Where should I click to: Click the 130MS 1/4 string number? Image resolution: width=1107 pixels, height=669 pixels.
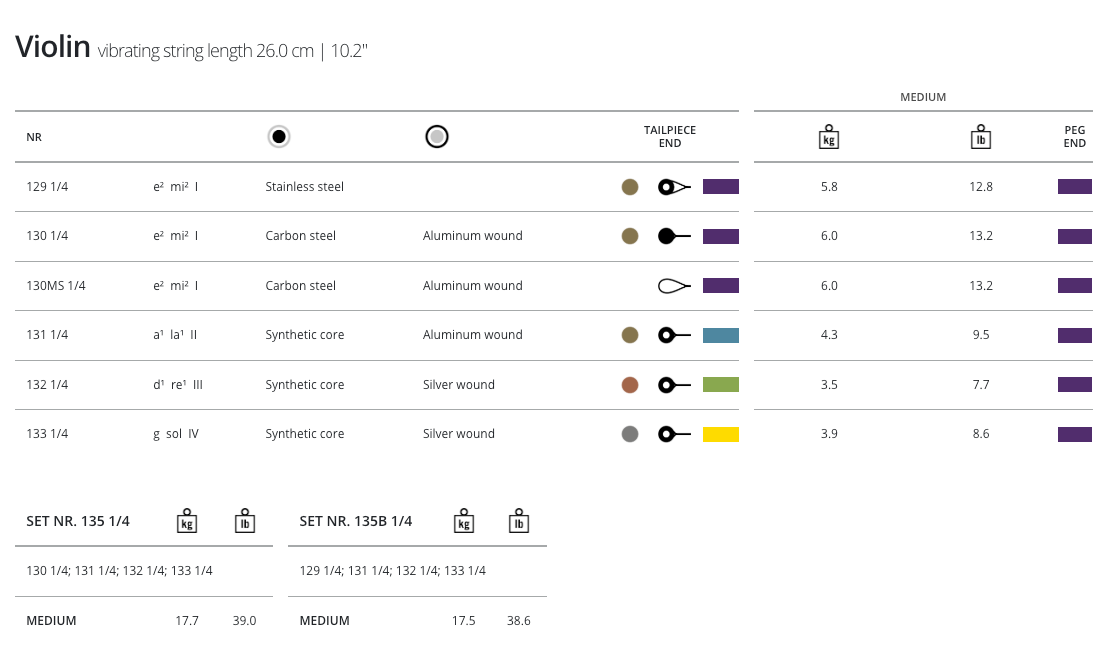click(56, 286)
